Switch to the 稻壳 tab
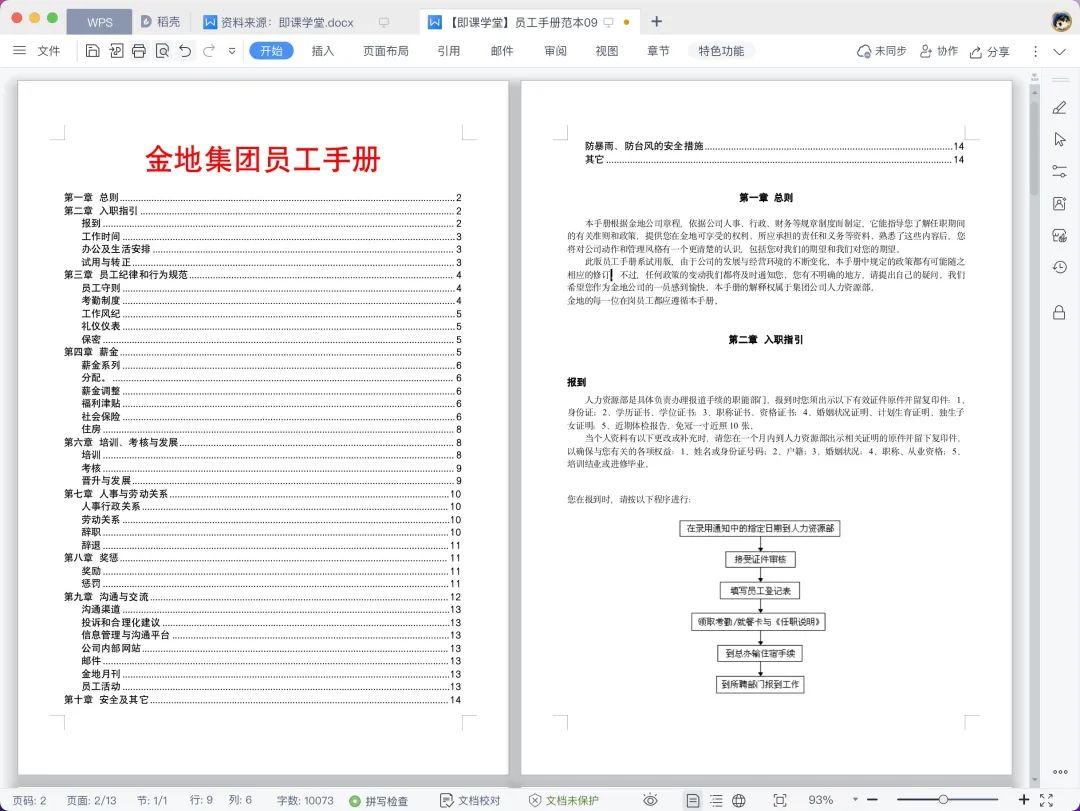The height and width of the screenshot is (811, 1080). (160, 22)
